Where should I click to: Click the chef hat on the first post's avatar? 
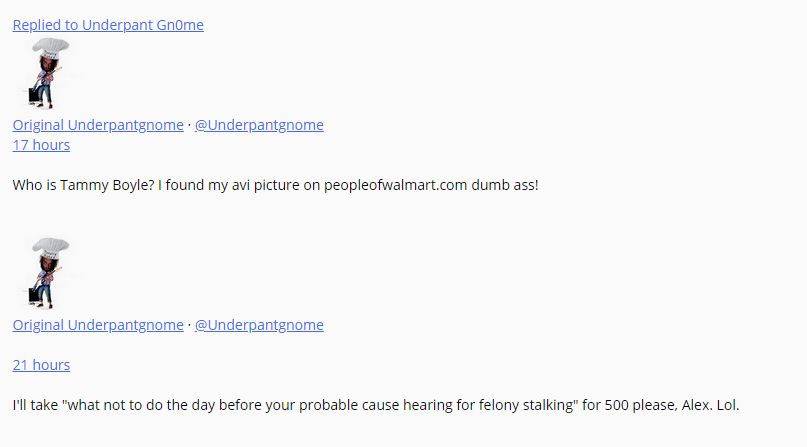50,48
